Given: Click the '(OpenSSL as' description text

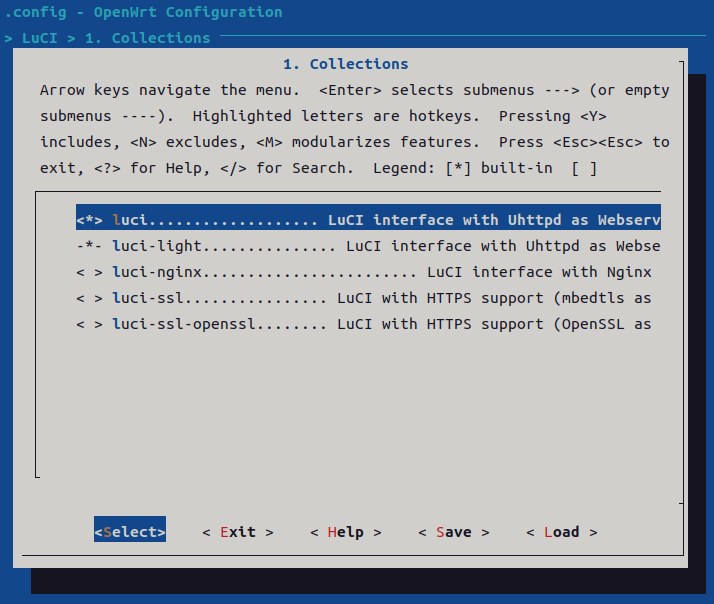Looking at the screenshot, I should [602, 324].
